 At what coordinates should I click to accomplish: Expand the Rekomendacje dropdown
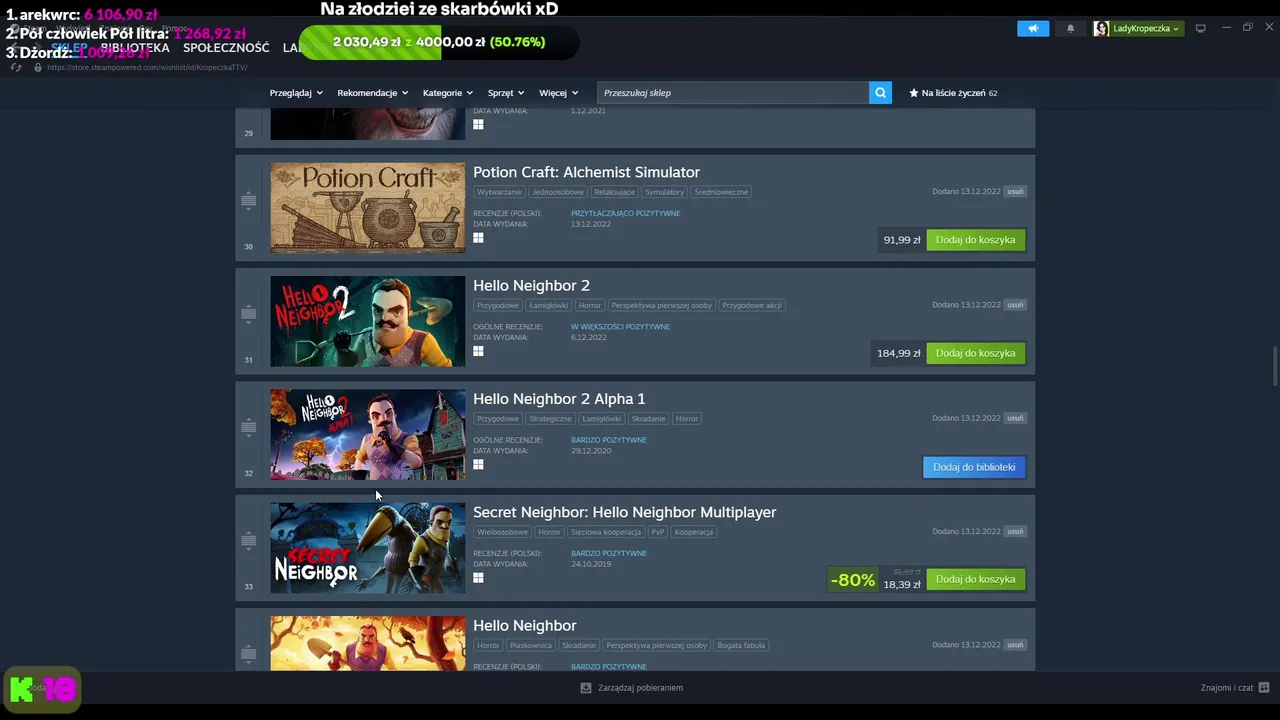[x=373, y=93]
